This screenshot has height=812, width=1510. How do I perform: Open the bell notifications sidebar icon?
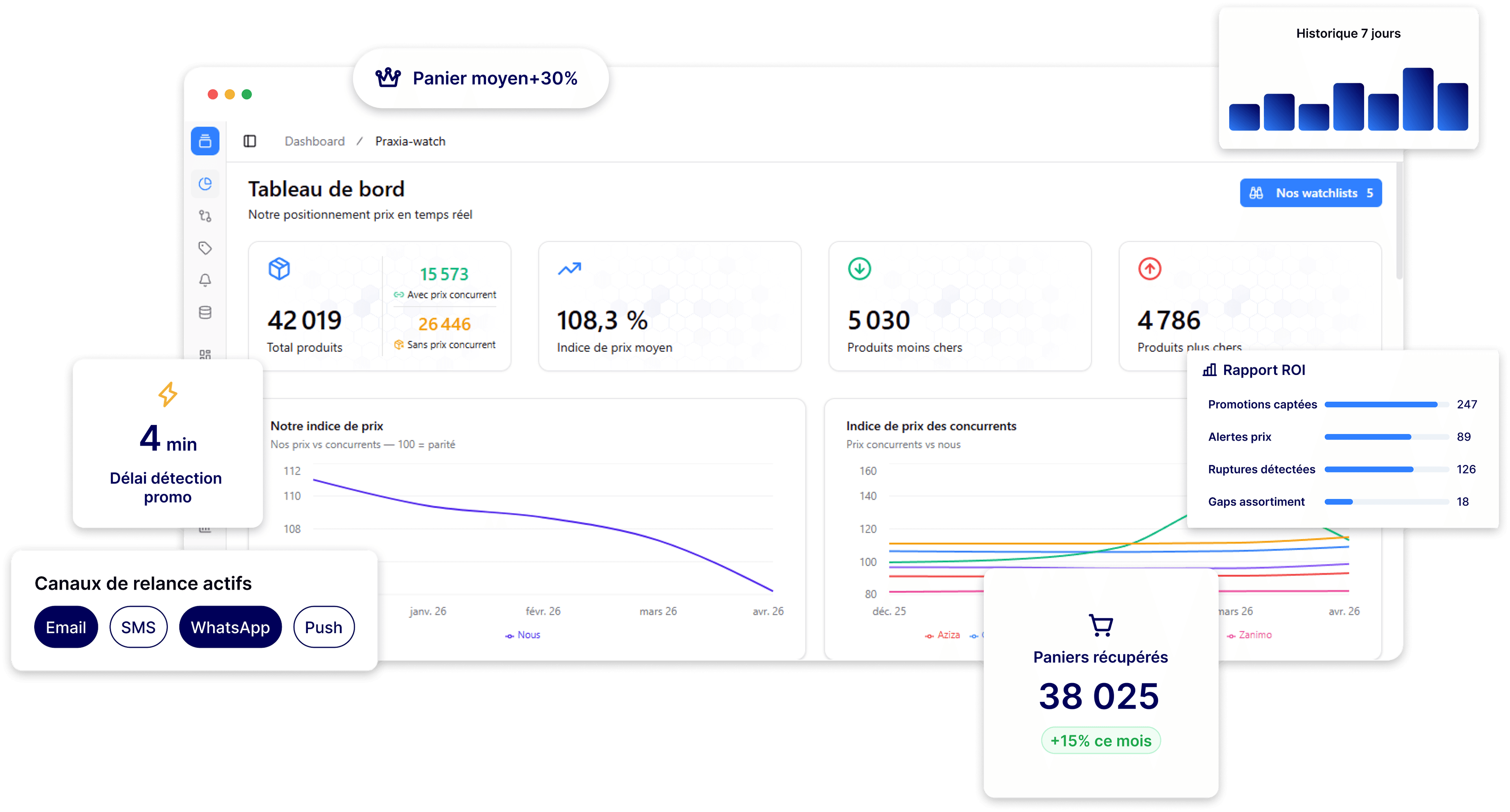[204, 280]
